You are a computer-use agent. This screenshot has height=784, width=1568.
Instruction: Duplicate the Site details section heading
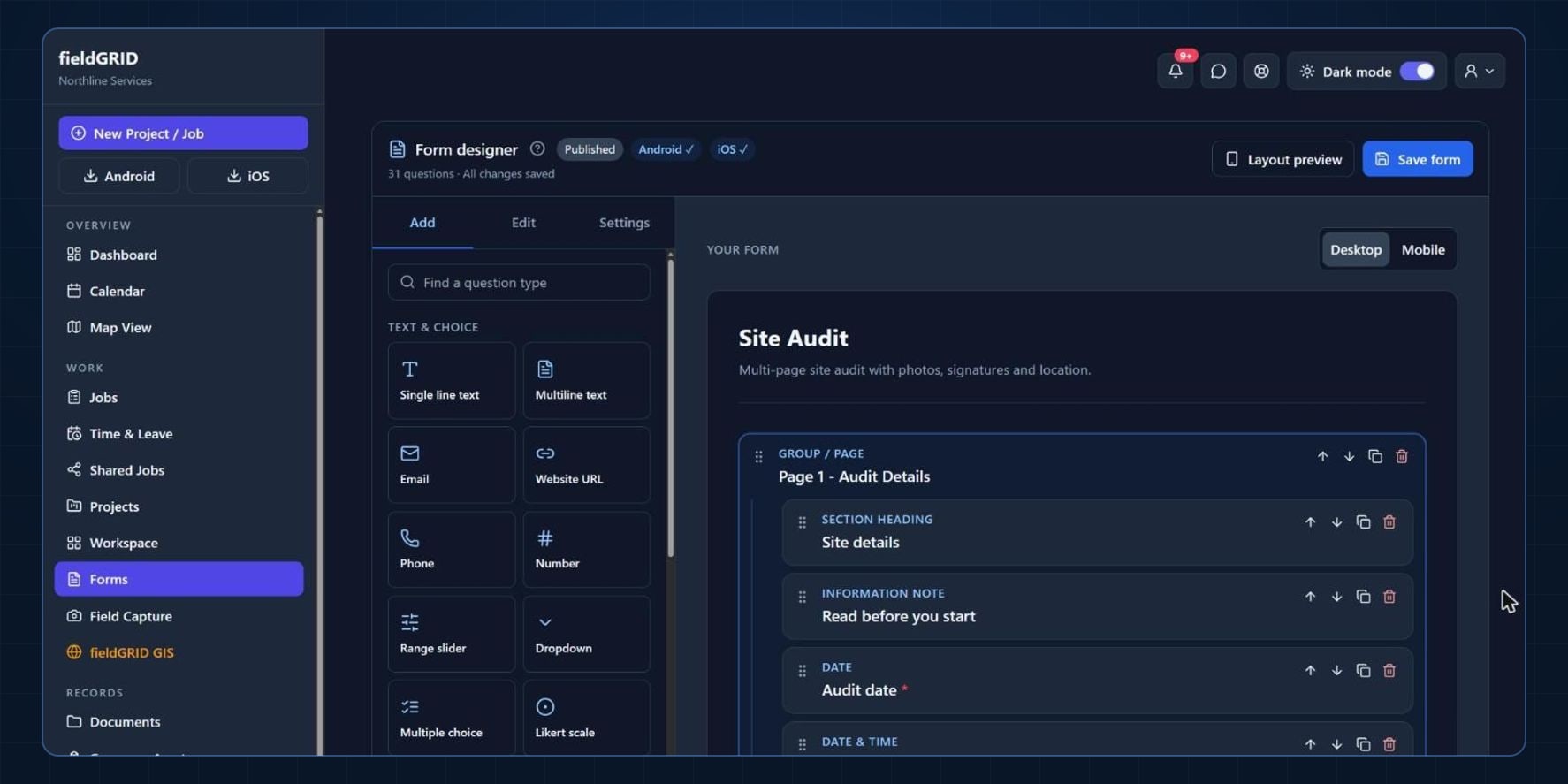(x=1363, y=522)
